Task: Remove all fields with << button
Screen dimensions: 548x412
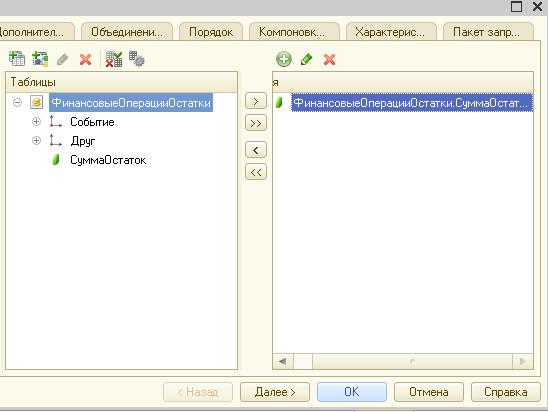Action: pyautogui.click(x=256, y=172)
